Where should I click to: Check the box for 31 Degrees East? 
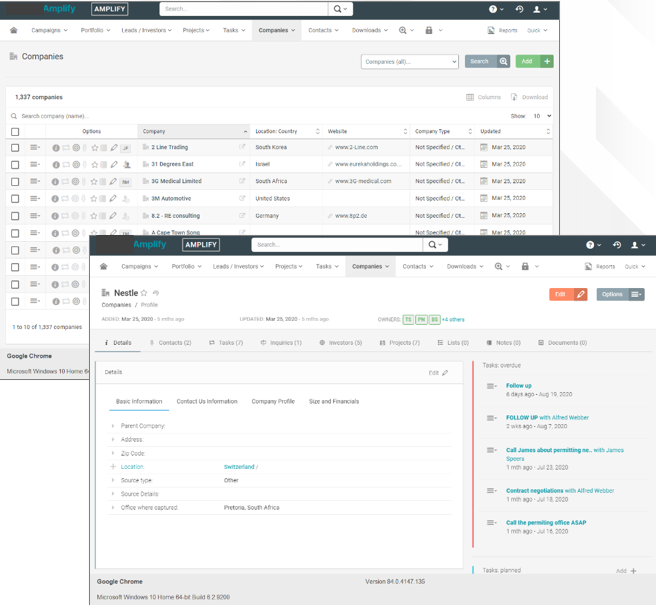[15, 165]
